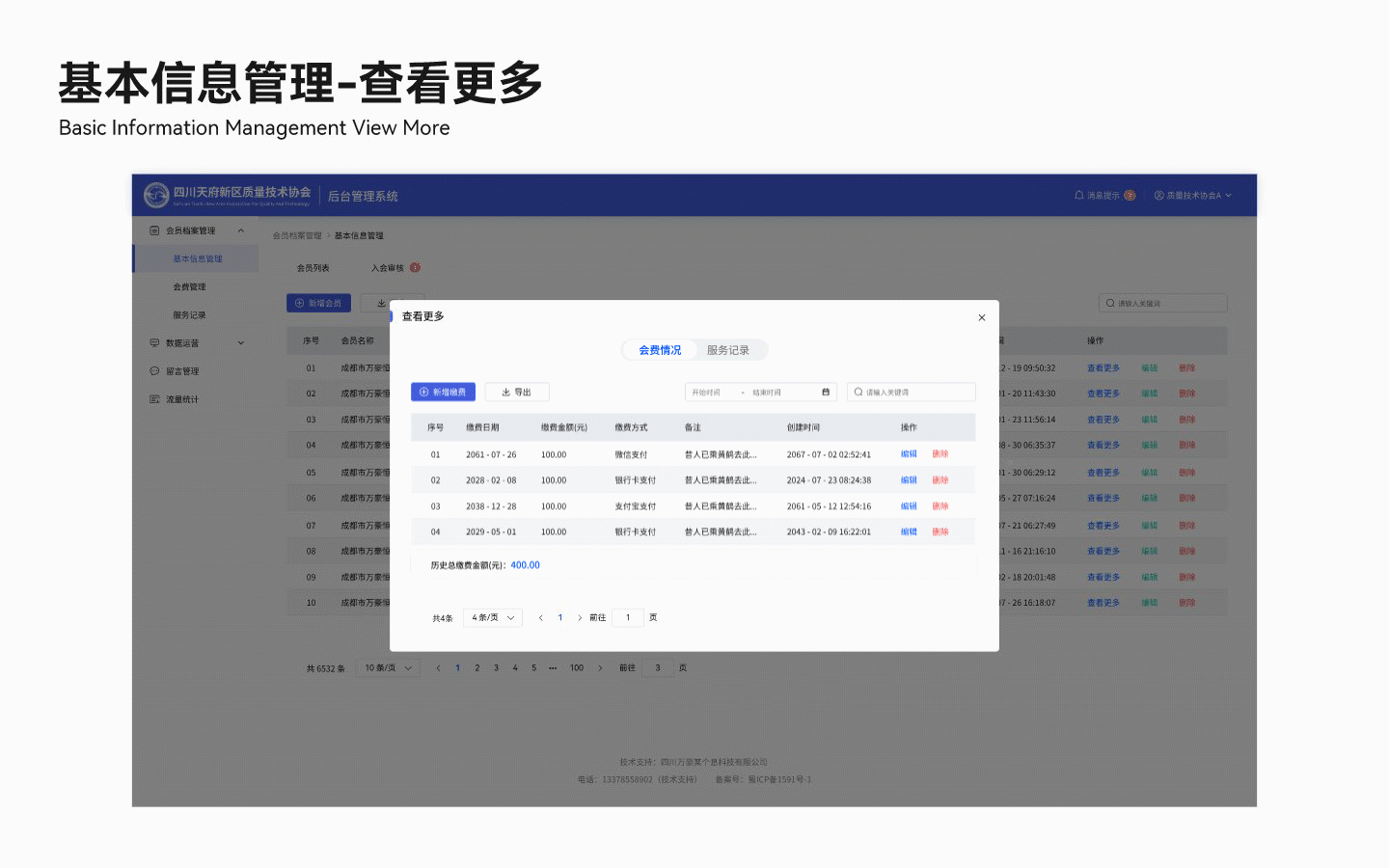Click the dialog search magnifier icon
This screenshot has height=868, width=1389.
click(x=858, y=393)
